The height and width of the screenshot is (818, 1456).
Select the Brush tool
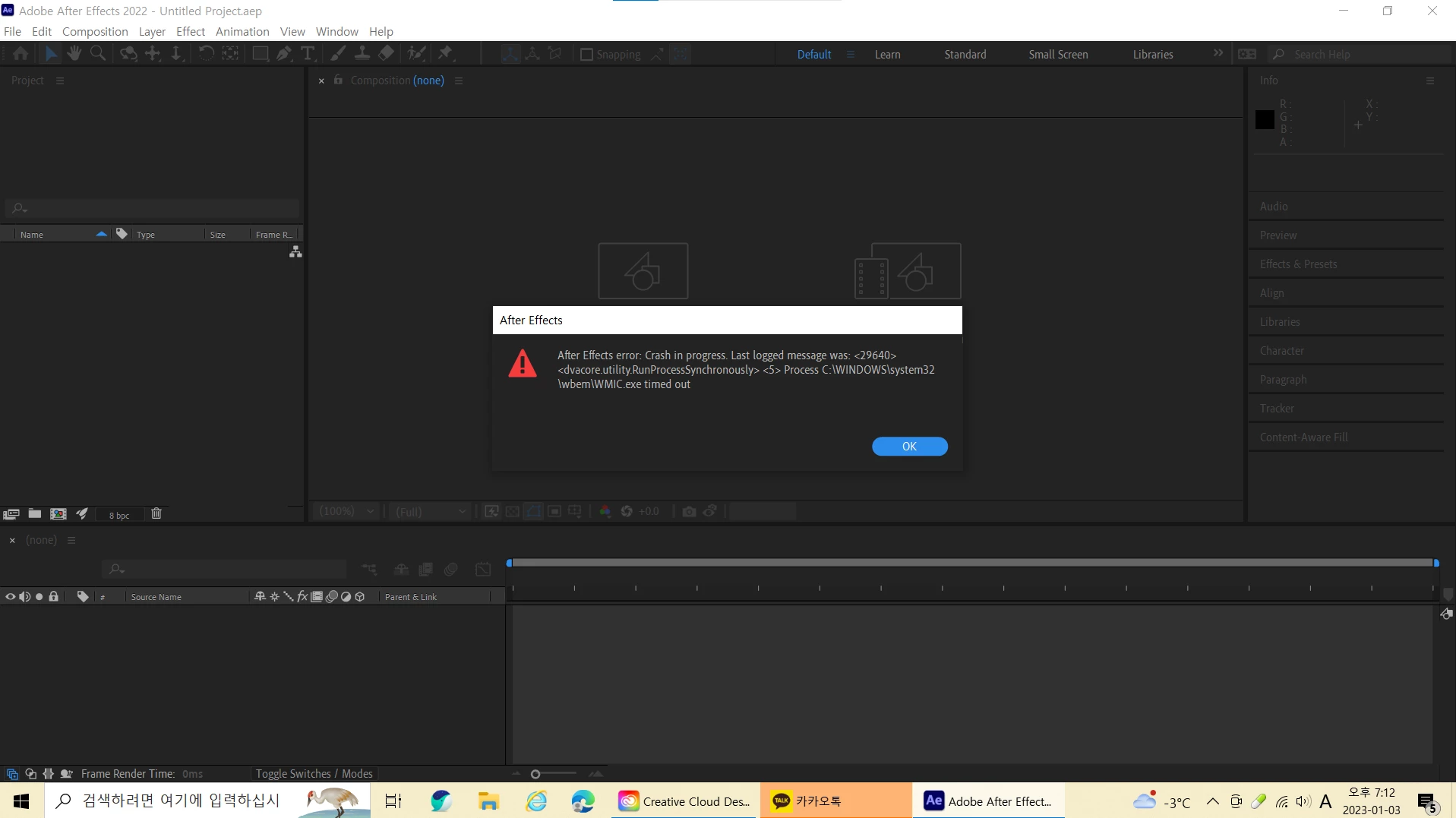tap(338, 54)
